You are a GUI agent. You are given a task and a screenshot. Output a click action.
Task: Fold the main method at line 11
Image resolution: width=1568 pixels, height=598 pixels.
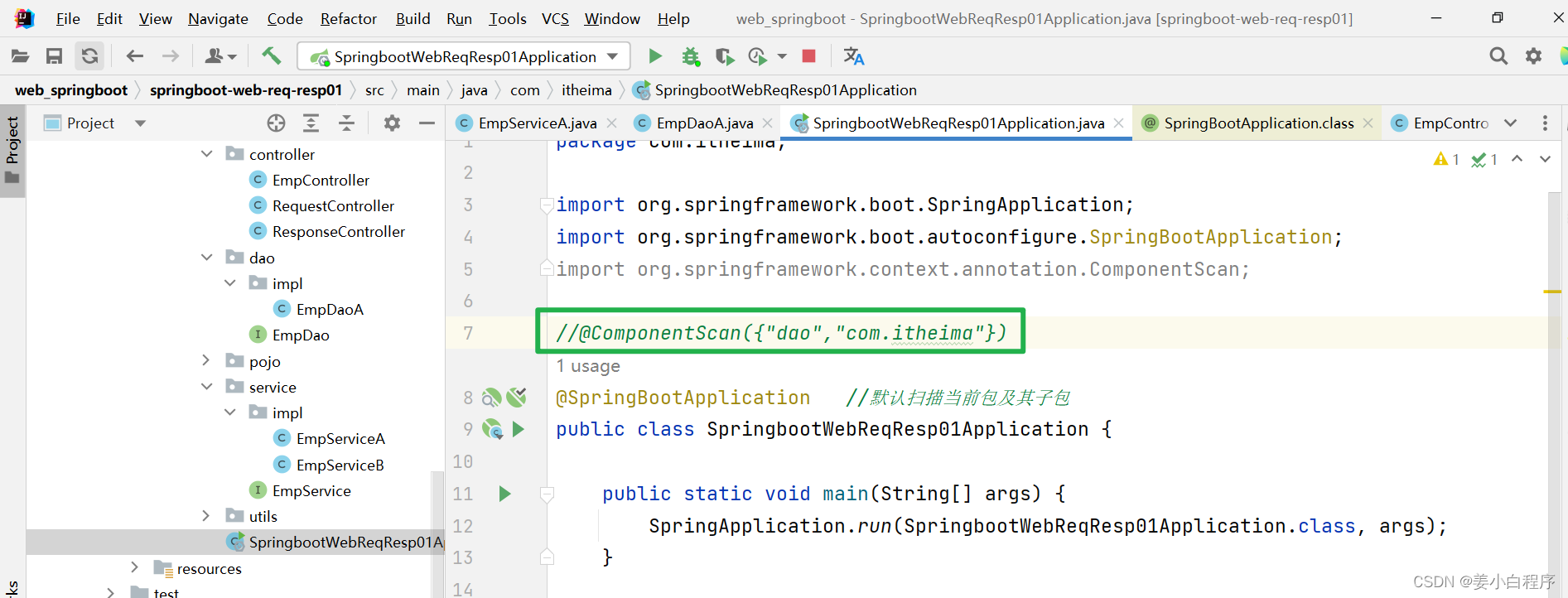(x=547, y=494)
